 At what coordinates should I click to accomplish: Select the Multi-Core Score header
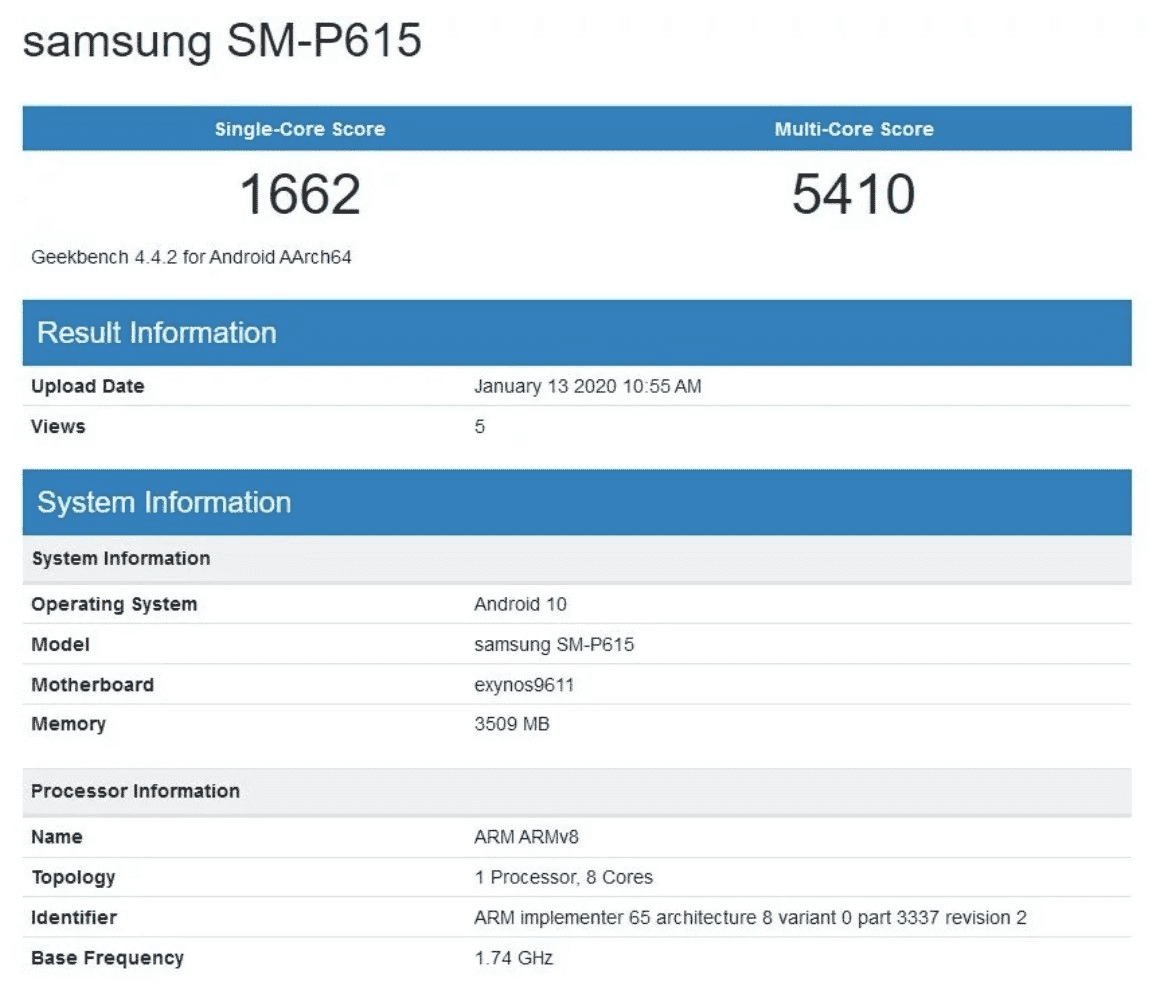(x=854, y=129)
